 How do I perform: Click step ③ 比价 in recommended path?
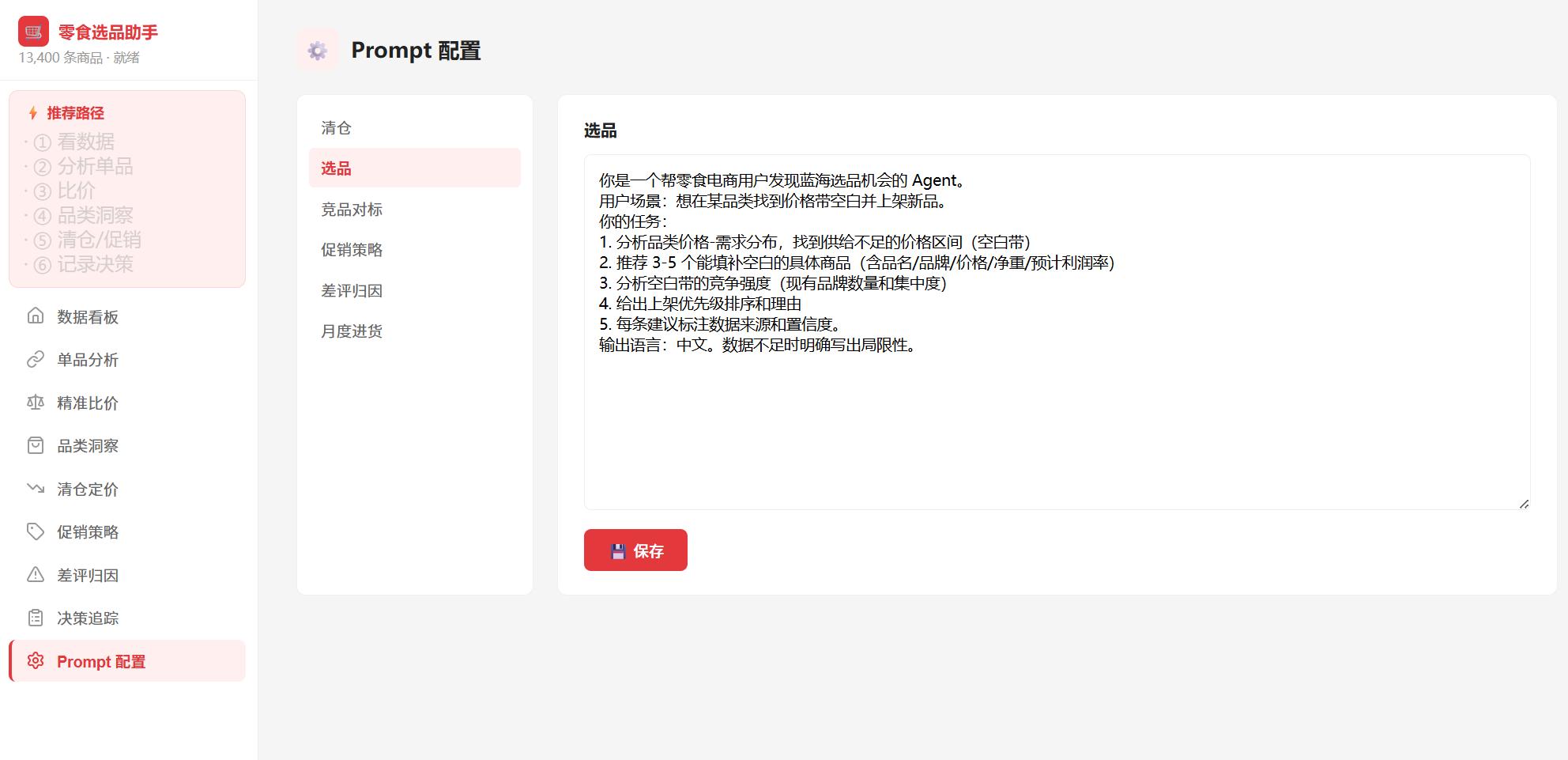64,191
